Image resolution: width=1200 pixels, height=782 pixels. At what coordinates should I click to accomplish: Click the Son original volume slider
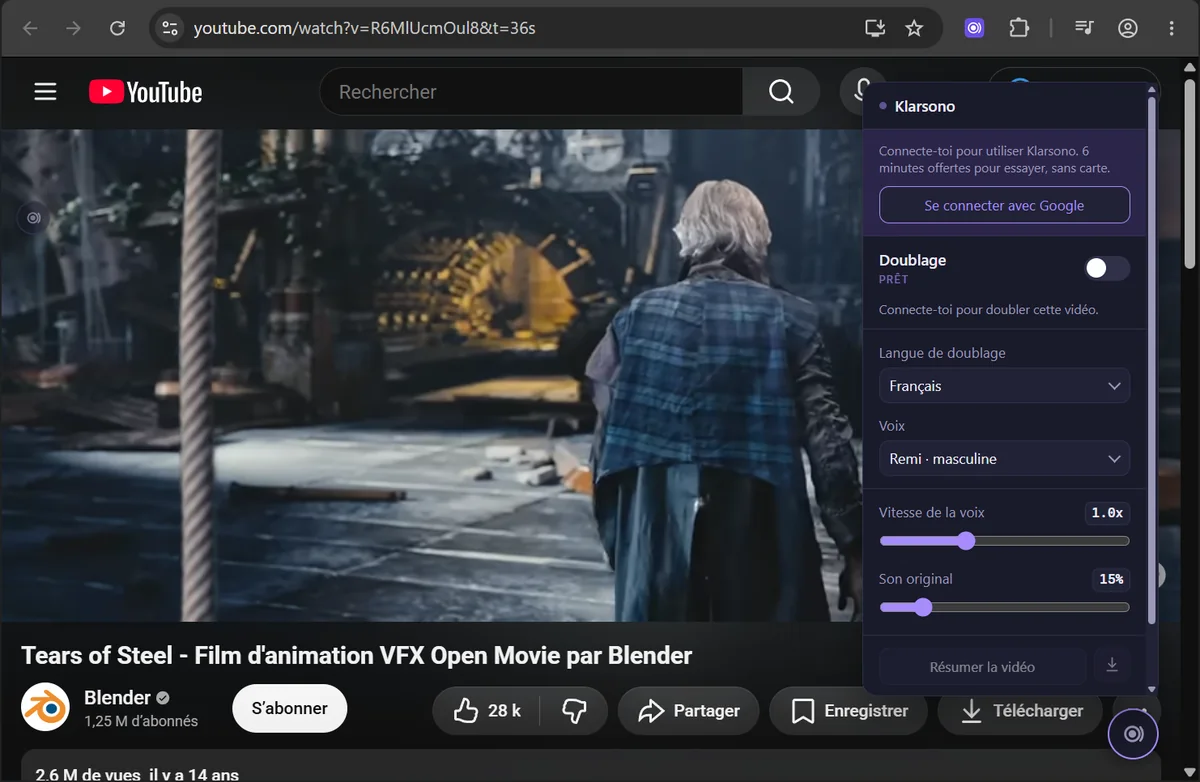click(x=1004, y=607)
